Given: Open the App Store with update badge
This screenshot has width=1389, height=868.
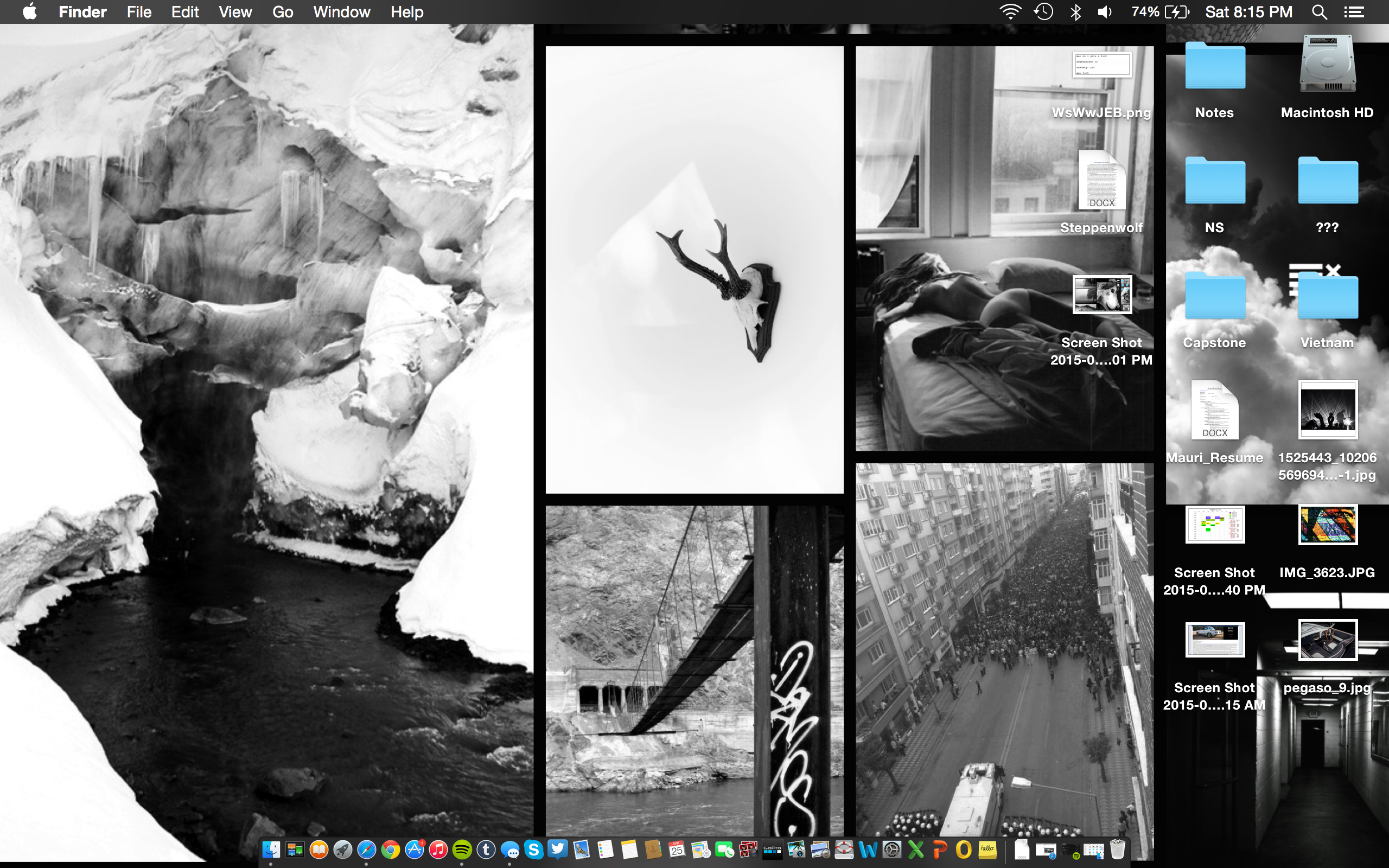Looking at the screenshot, I should coord(415,849).
